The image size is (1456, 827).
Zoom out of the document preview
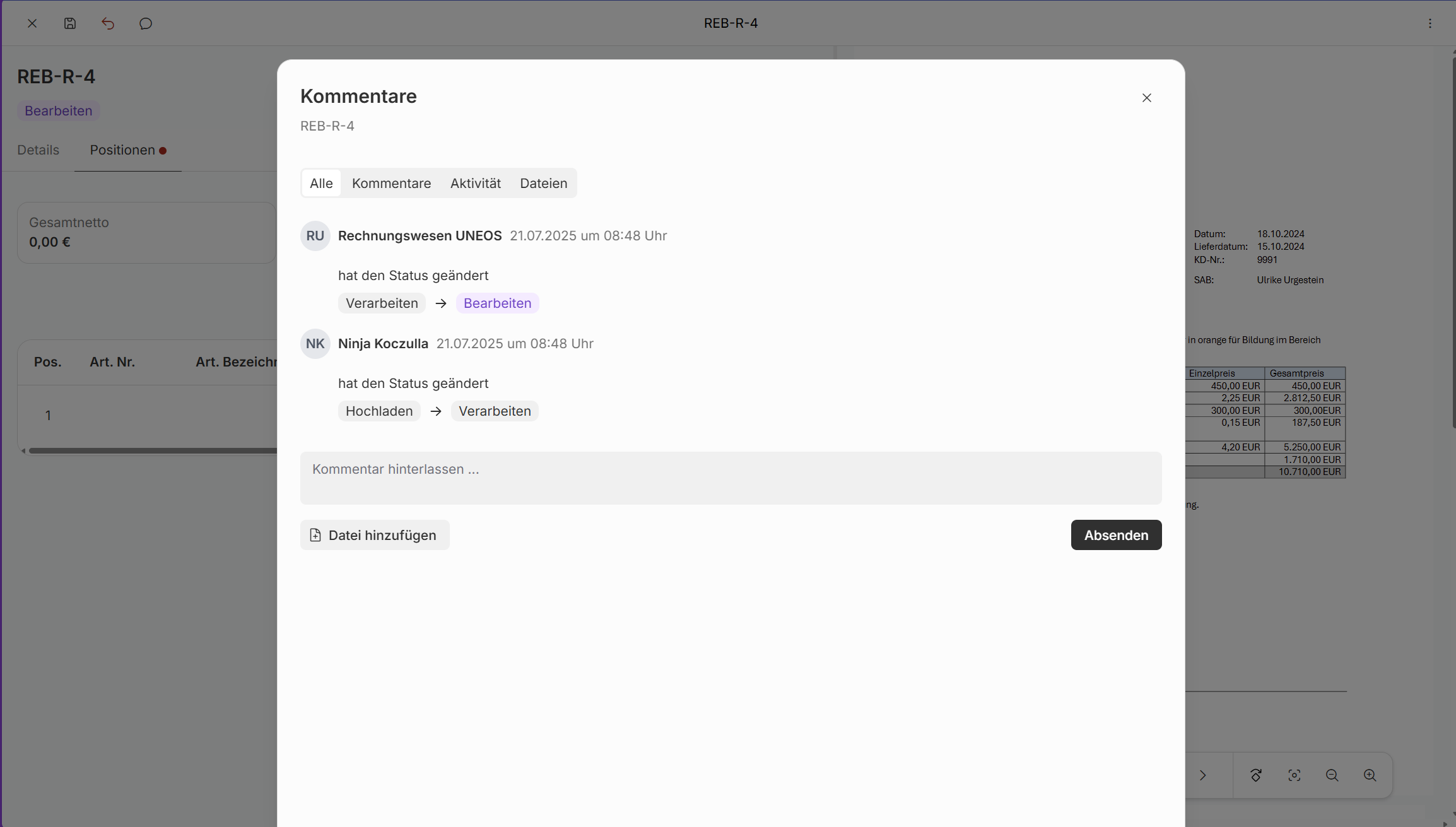point(1332,775)
